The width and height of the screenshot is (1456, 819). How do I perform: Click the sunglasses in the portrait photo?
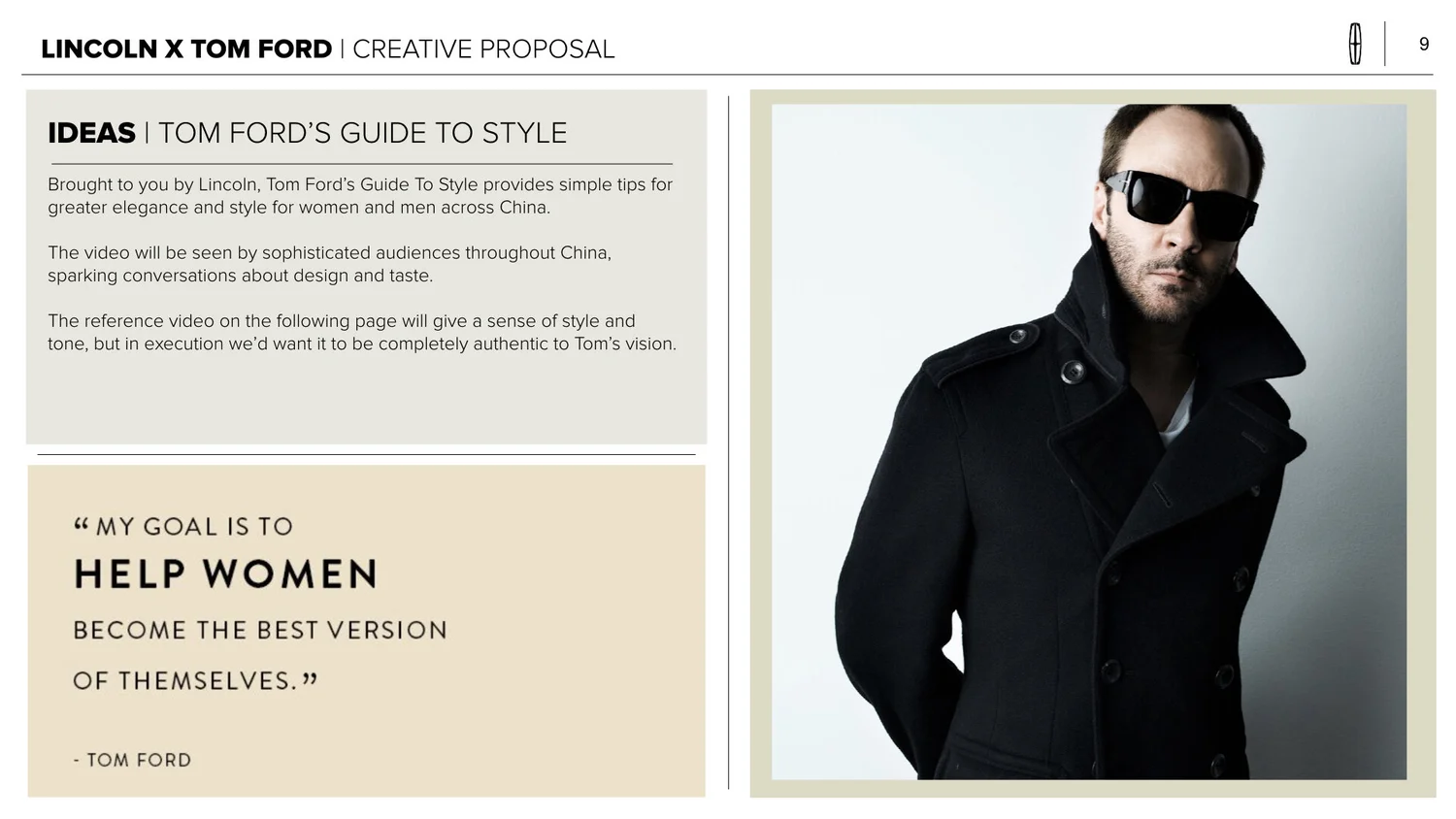(x=1180, y=204)
